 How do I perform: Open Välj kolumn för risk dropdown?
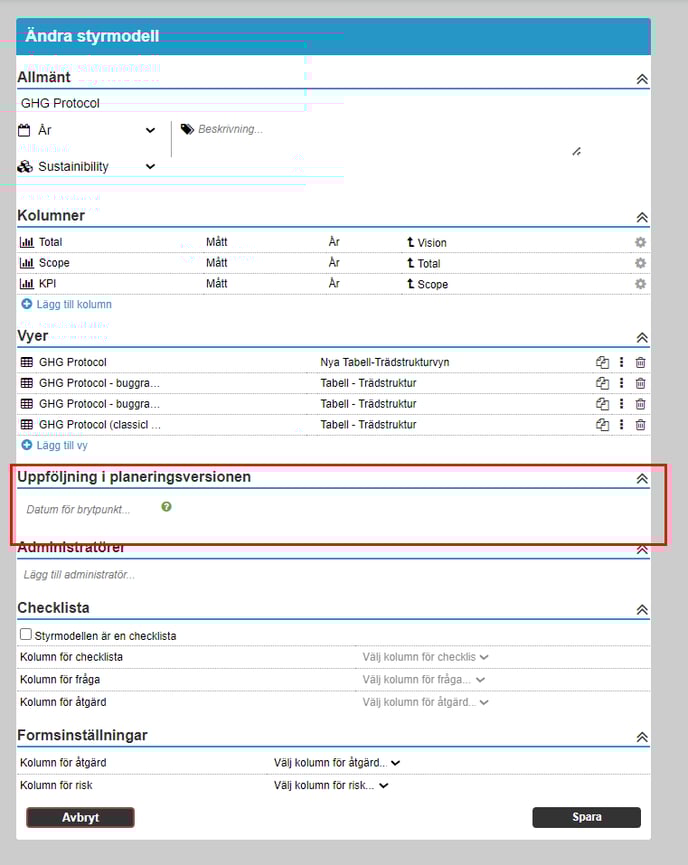point(331,785)
